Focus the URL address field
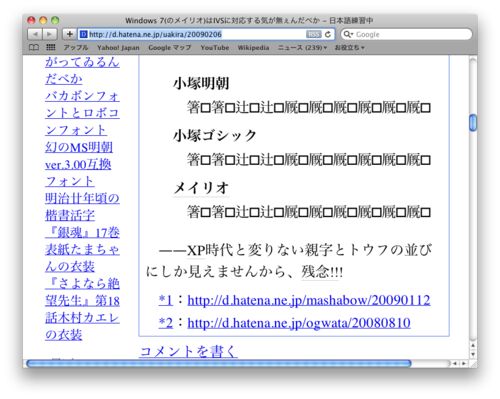 click(206, 34)
